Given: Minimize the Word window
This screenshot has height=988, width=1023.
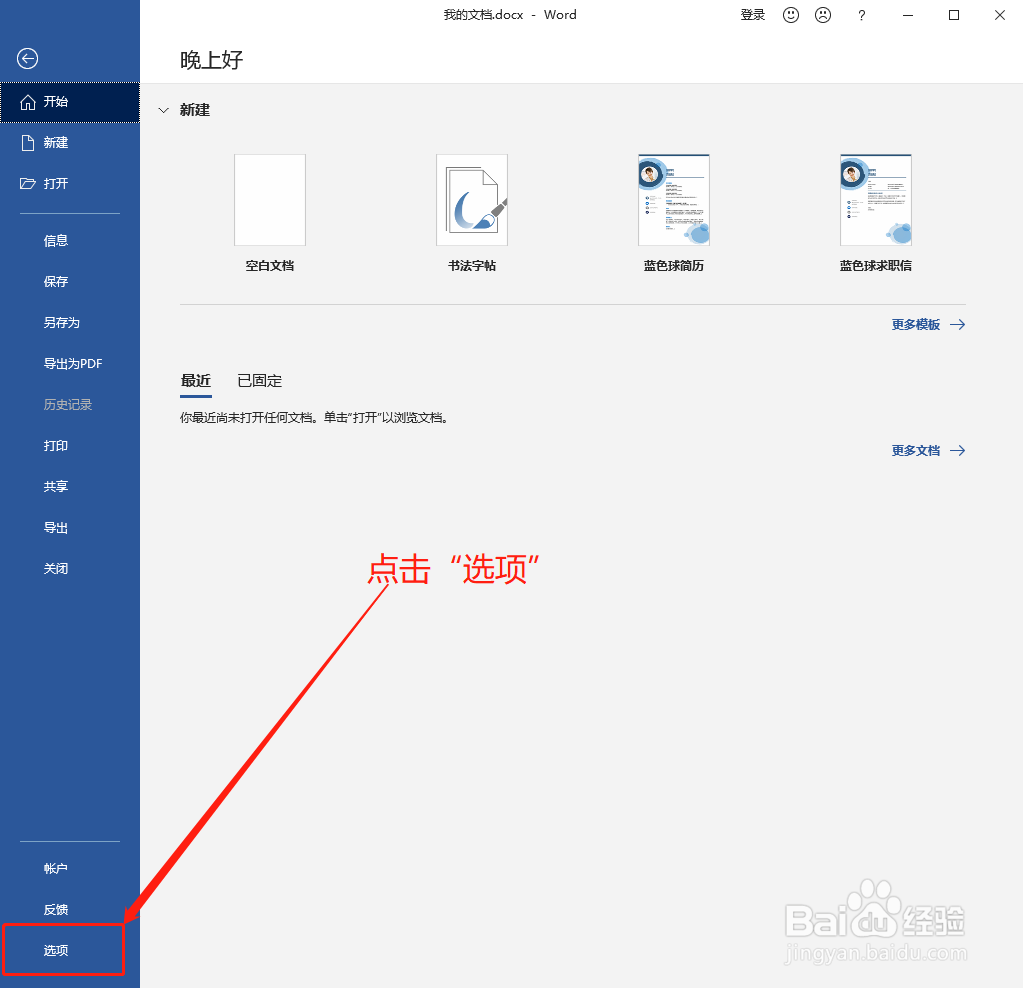Looking at the screenshot, I should [908, 15].
